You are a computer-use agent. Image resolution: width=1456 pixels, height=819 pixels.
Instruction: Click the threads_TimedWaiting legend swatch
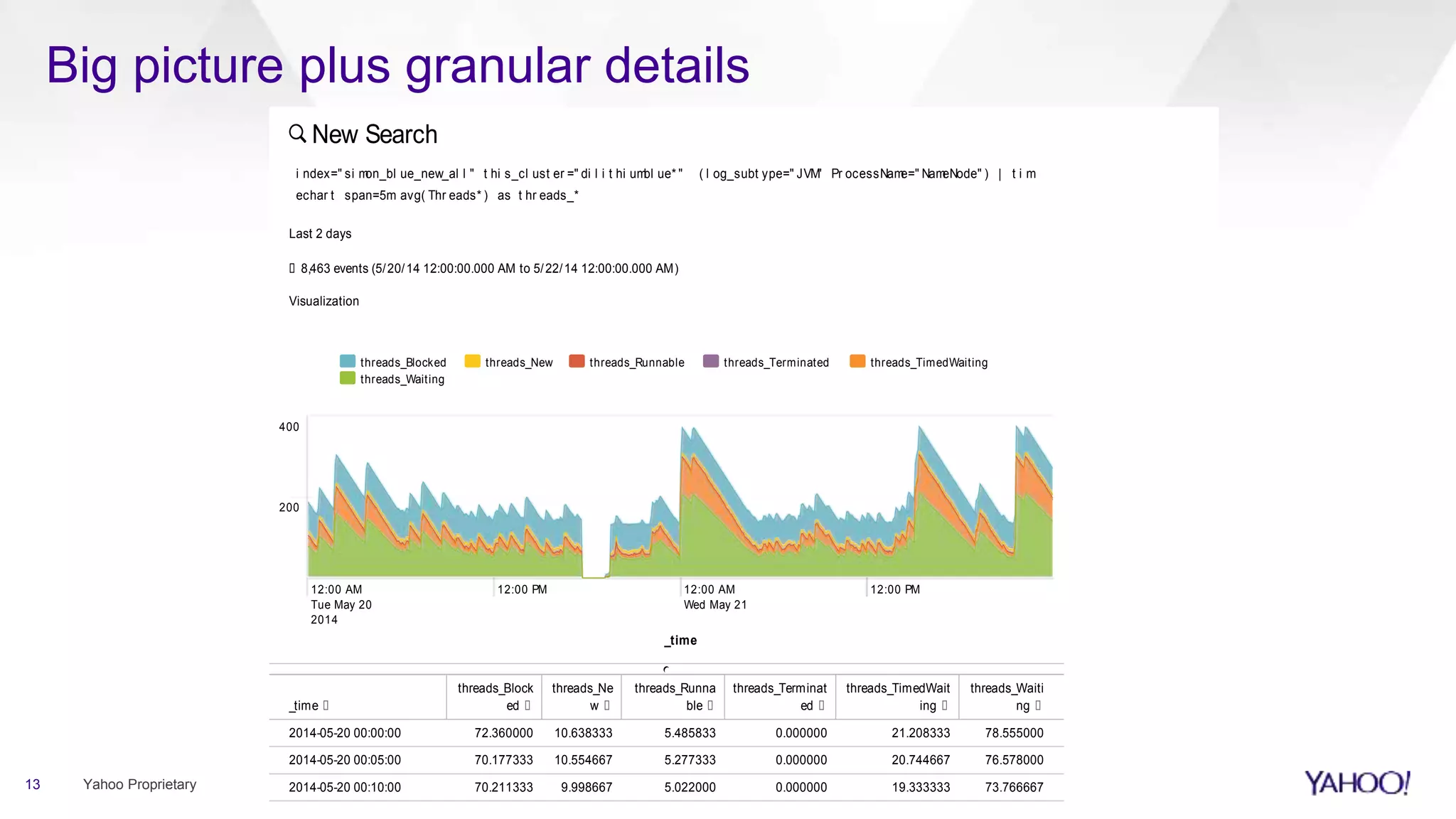(x=857, y=361)
